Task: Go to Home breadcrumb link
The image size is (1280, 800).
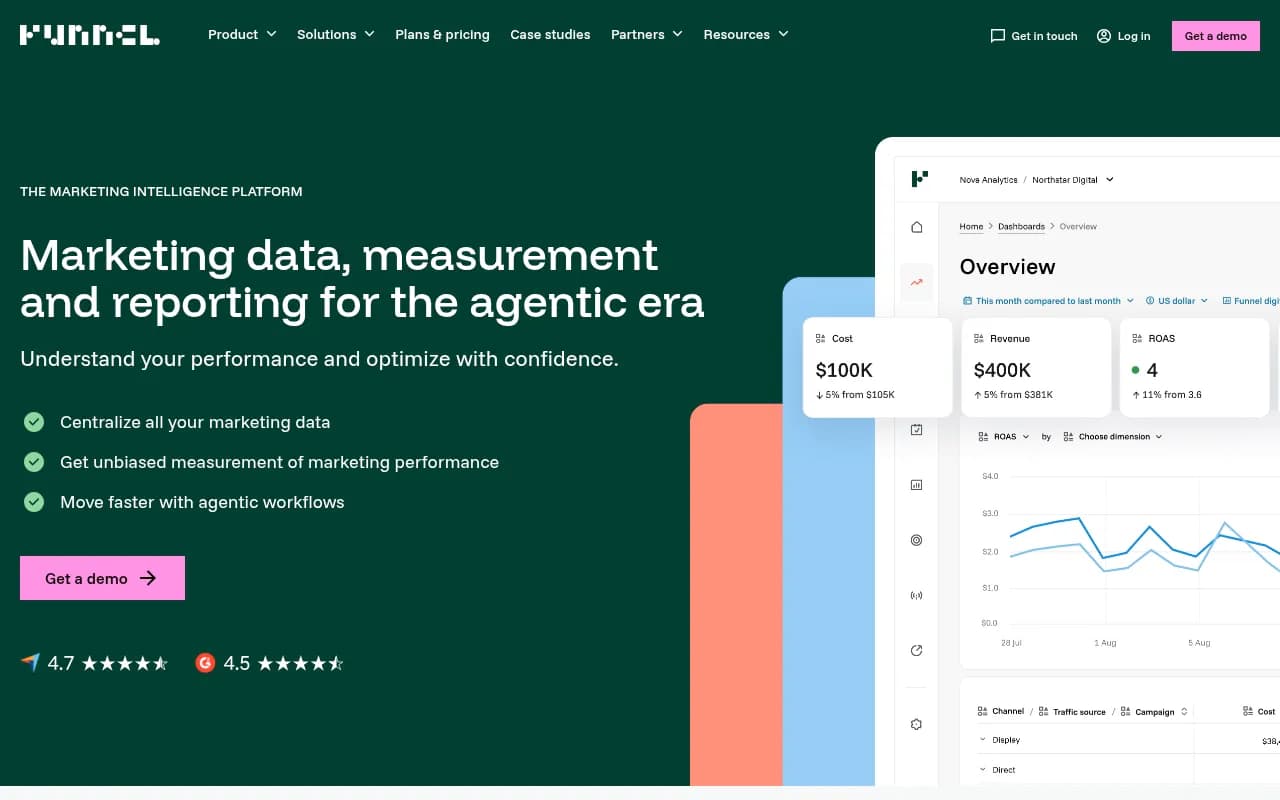Action: (971, 227)
